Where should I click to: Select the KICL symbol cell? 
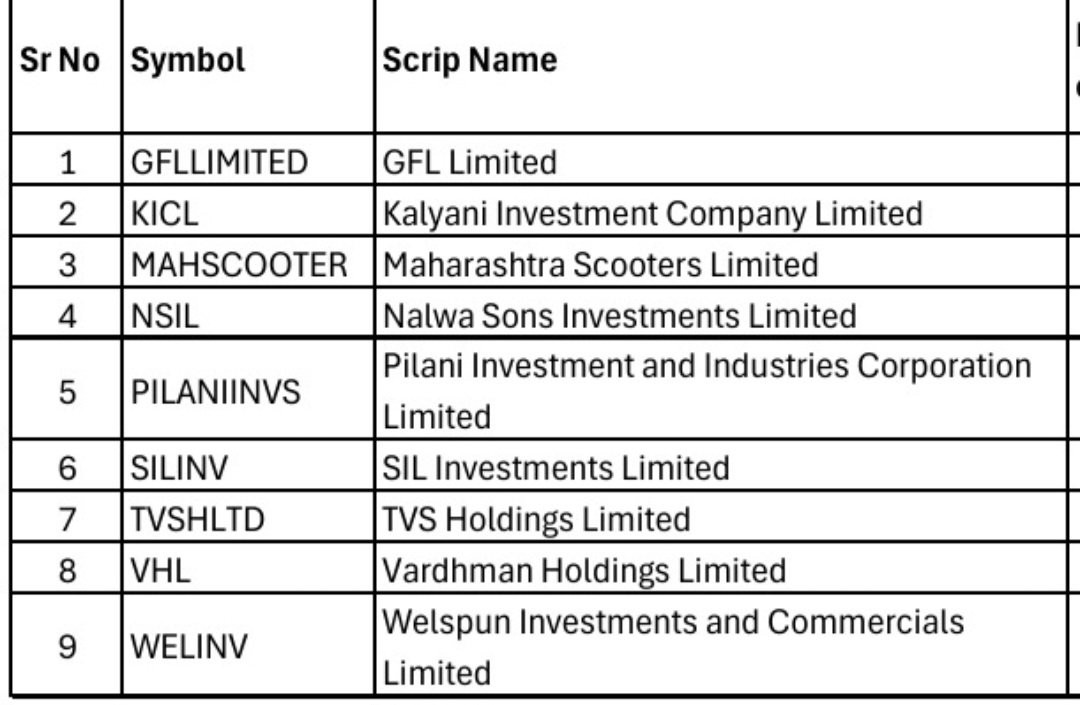(x=248, y=211)
